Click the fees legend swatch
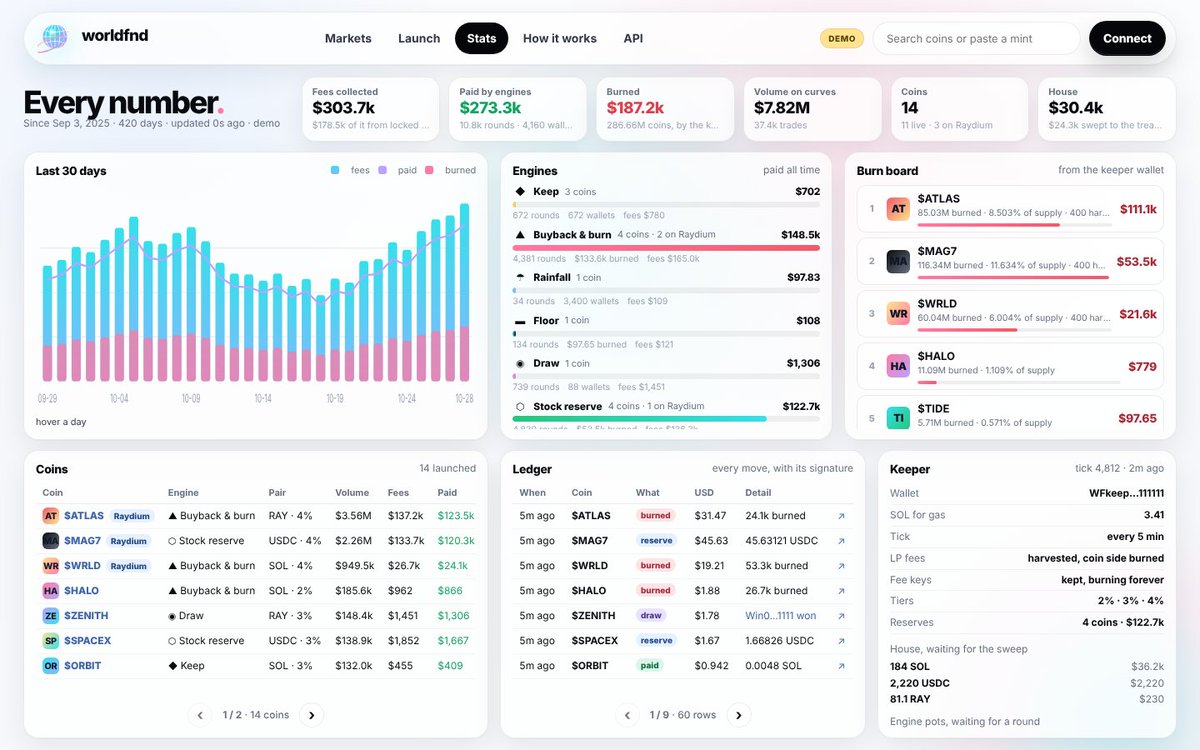 335,170
